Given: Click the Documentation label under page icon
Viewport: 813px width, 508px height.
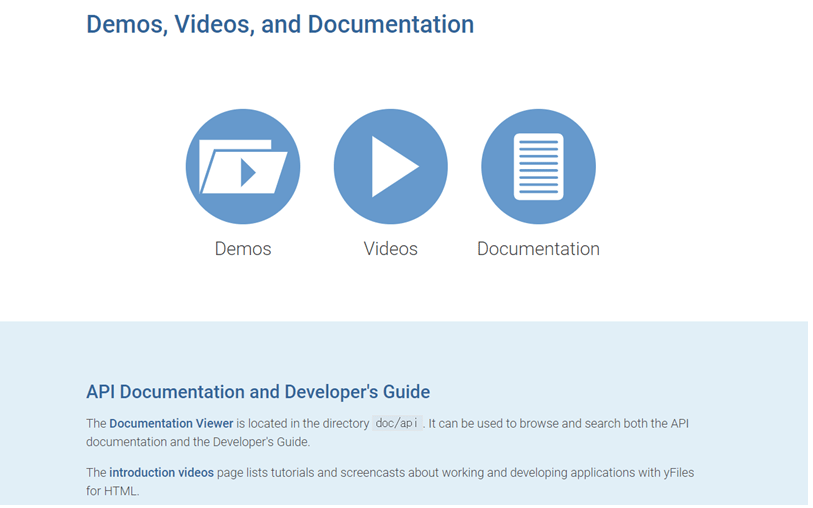Looking at the screenshot, I should tap(538, 249).
